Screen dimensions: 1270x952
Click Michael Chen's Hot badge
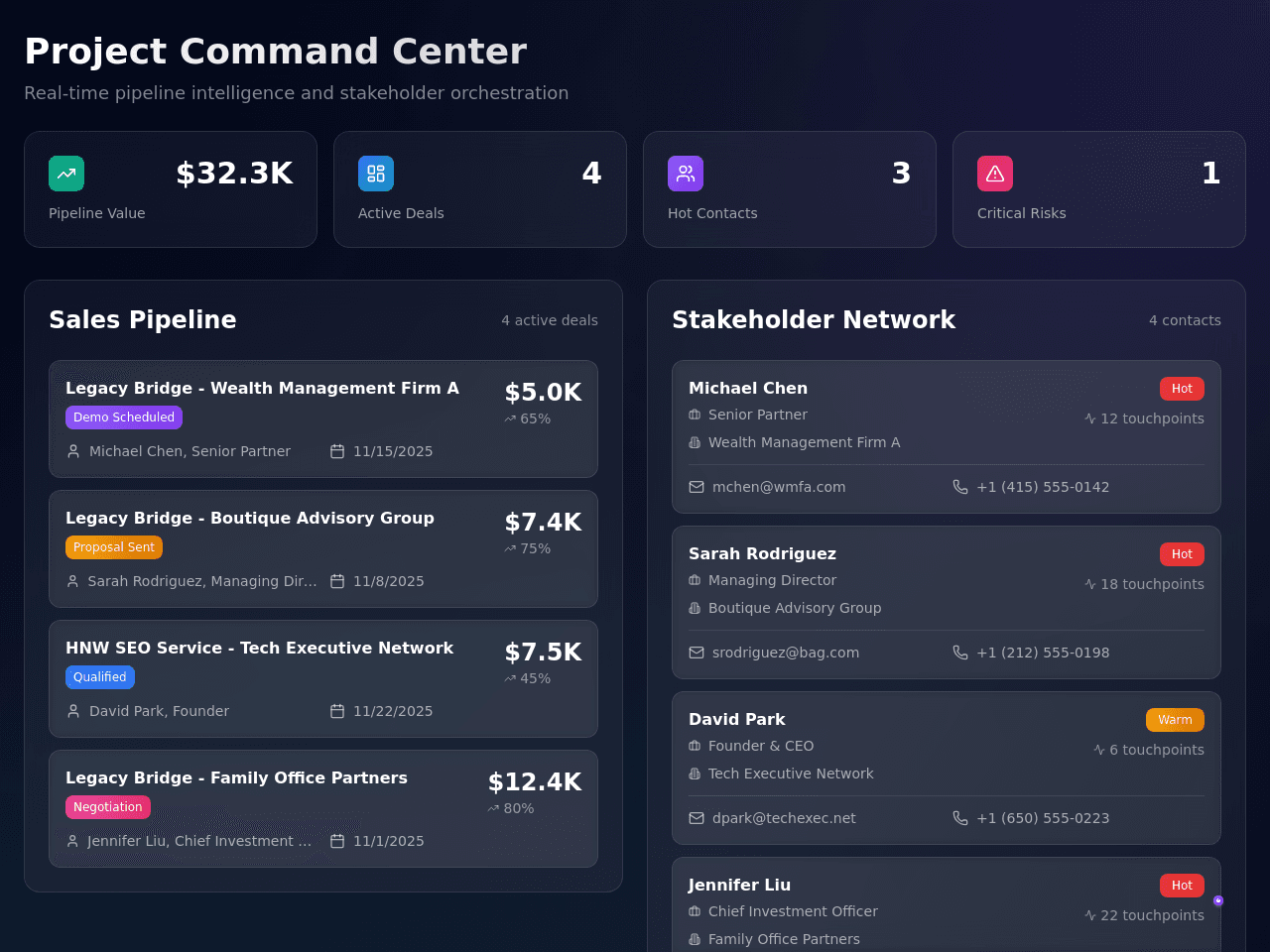pyautogui.click(x=1182, y=389)
